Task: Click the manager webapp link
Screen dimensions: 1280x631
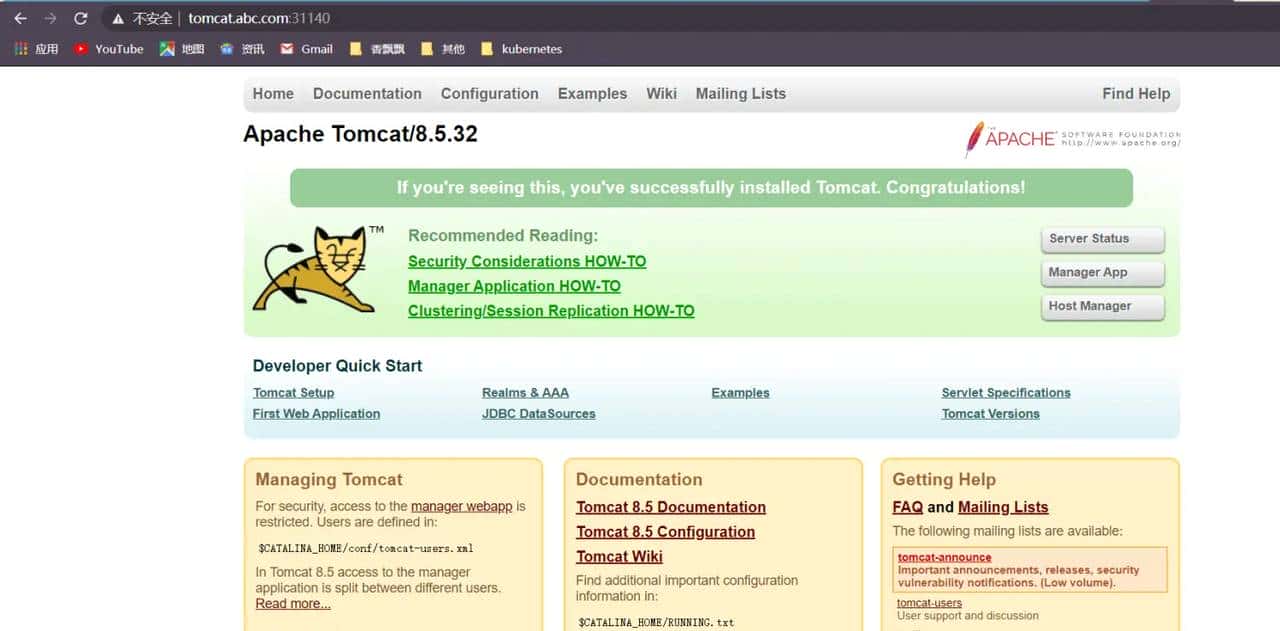Action: pos(462,507)
